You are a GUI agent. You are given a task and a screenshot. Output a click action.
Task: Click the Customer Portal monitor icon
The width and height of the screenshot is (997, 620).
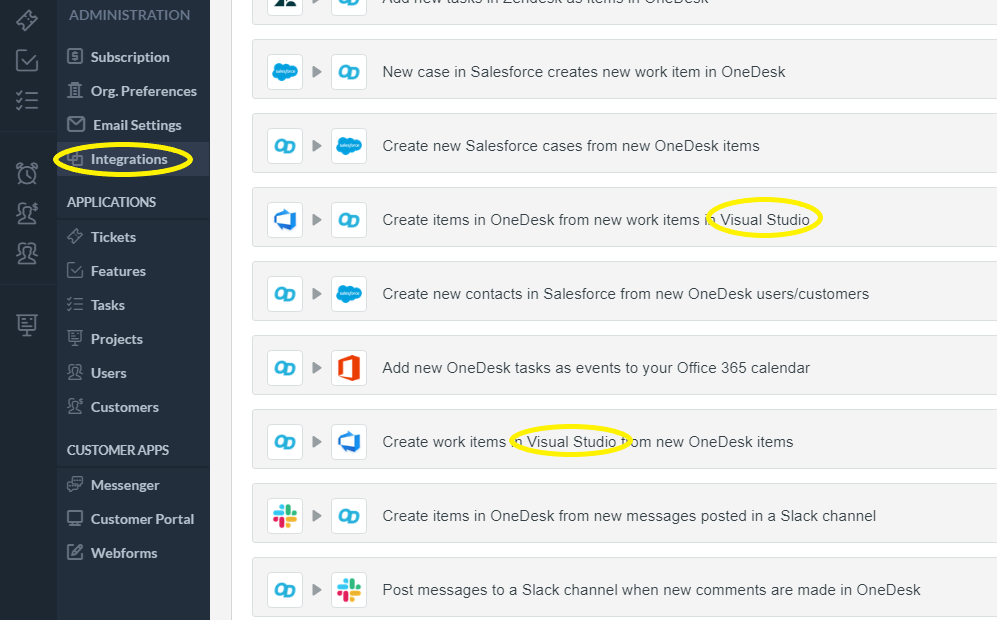click(x=75, y=518)
